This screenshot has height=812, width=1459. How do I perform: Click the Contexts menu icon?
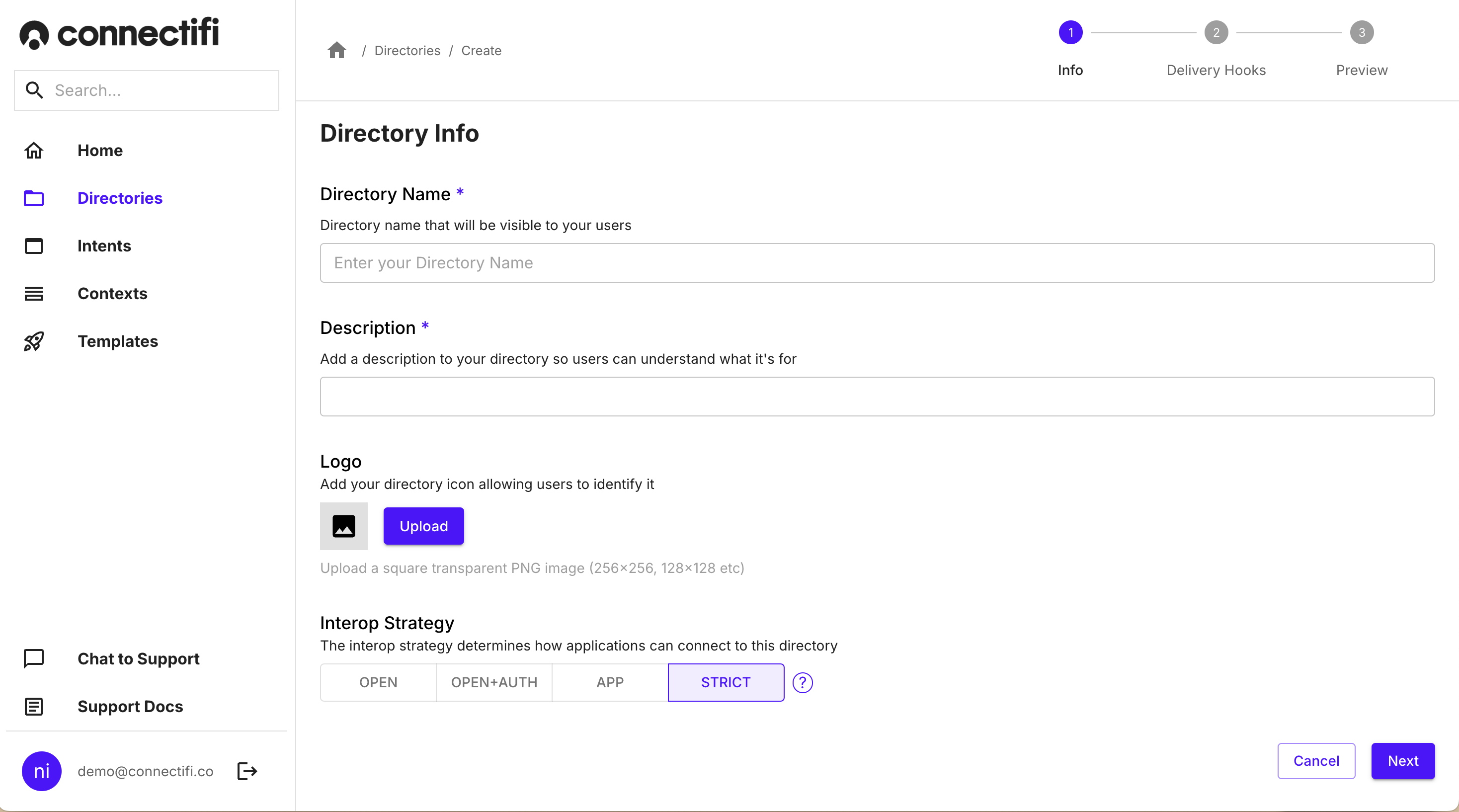pos(34,293)
